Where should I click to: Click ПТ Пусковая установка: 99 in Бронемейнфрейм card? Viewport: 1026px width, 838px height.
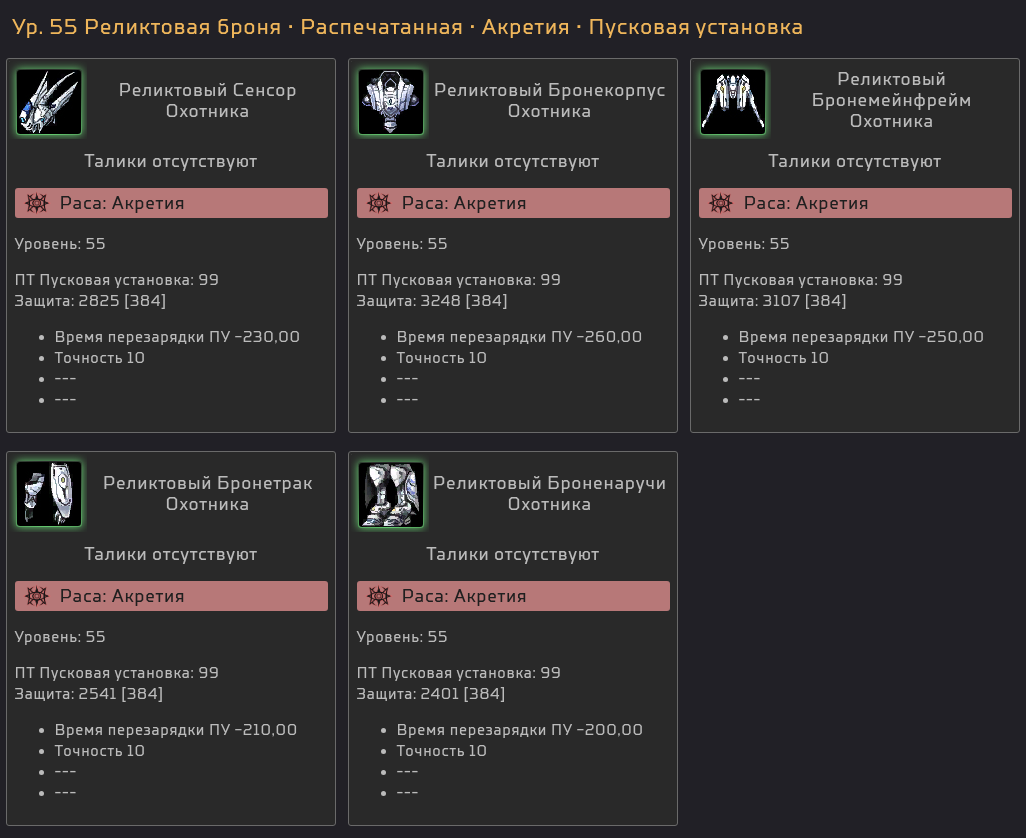click(801, 280)
